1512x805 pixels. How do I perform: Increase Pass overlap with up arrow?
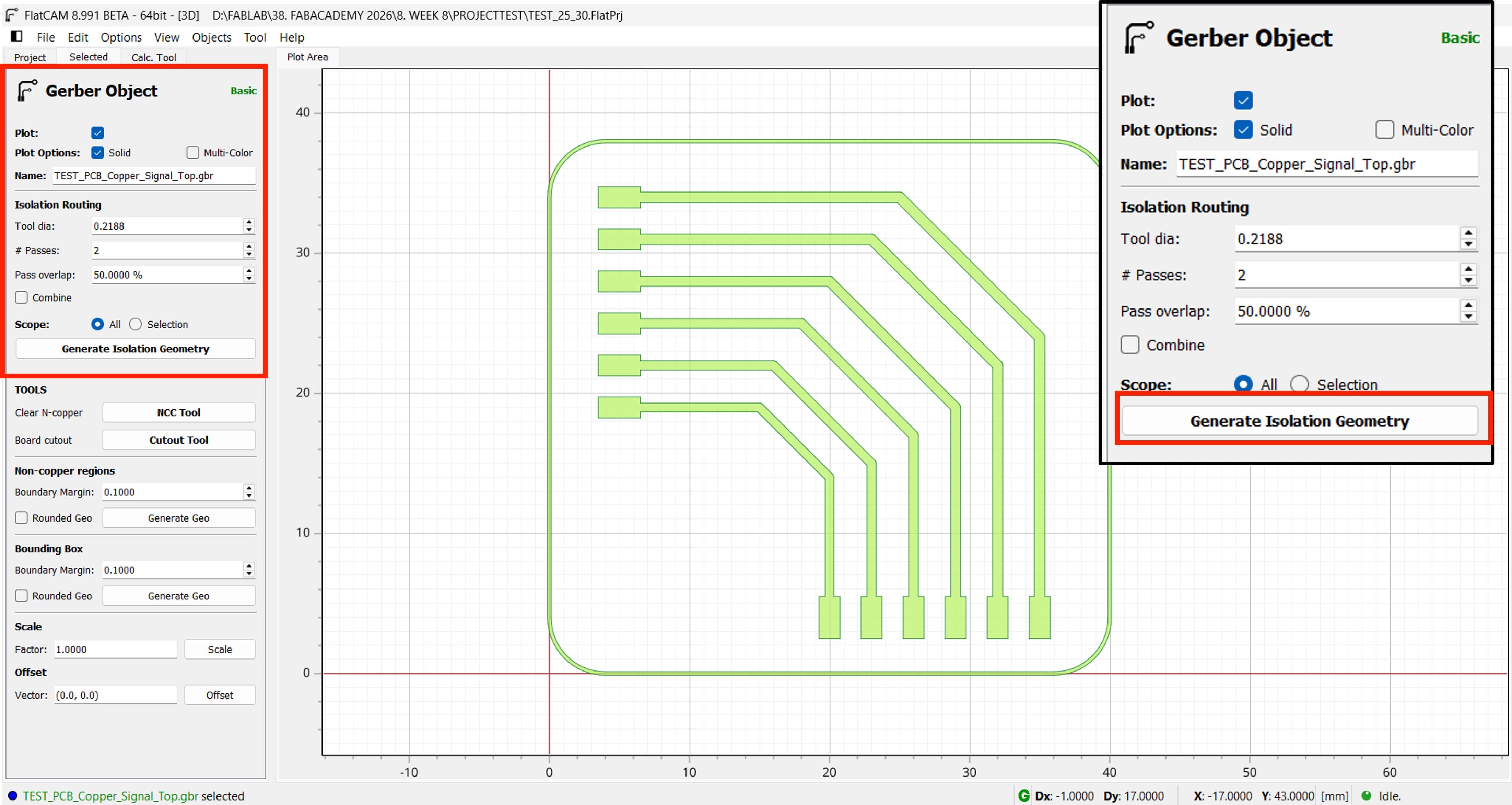click(249, 271)
